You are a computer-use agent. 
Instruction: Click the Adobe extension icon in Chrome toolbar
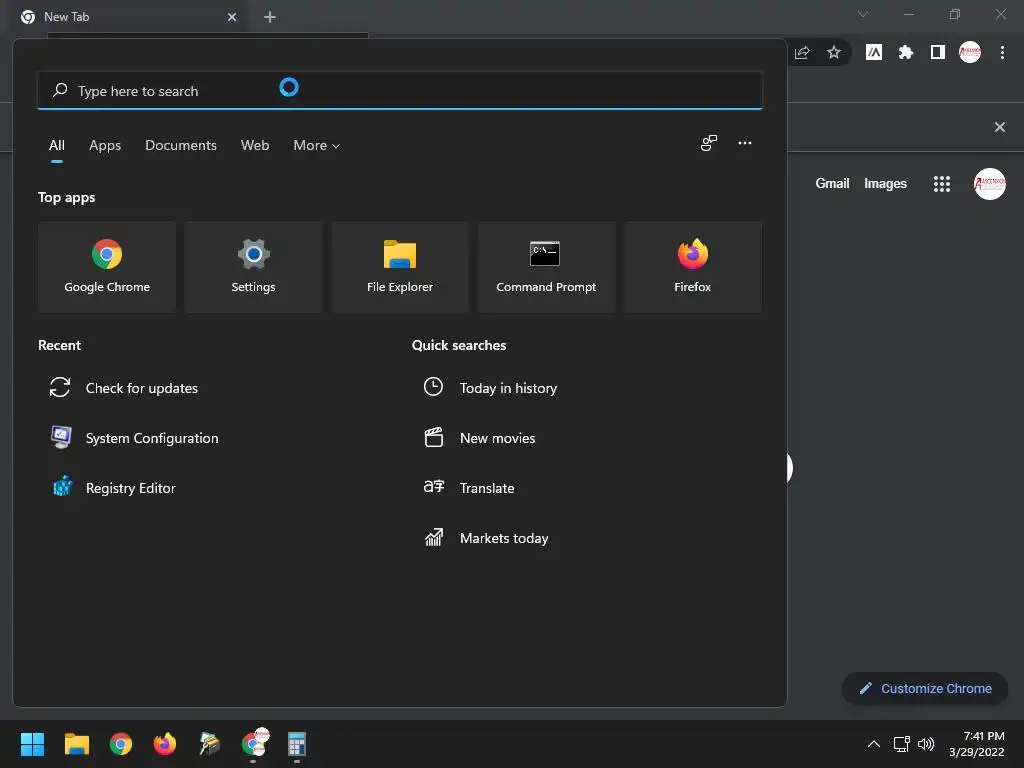pos(874,52)
